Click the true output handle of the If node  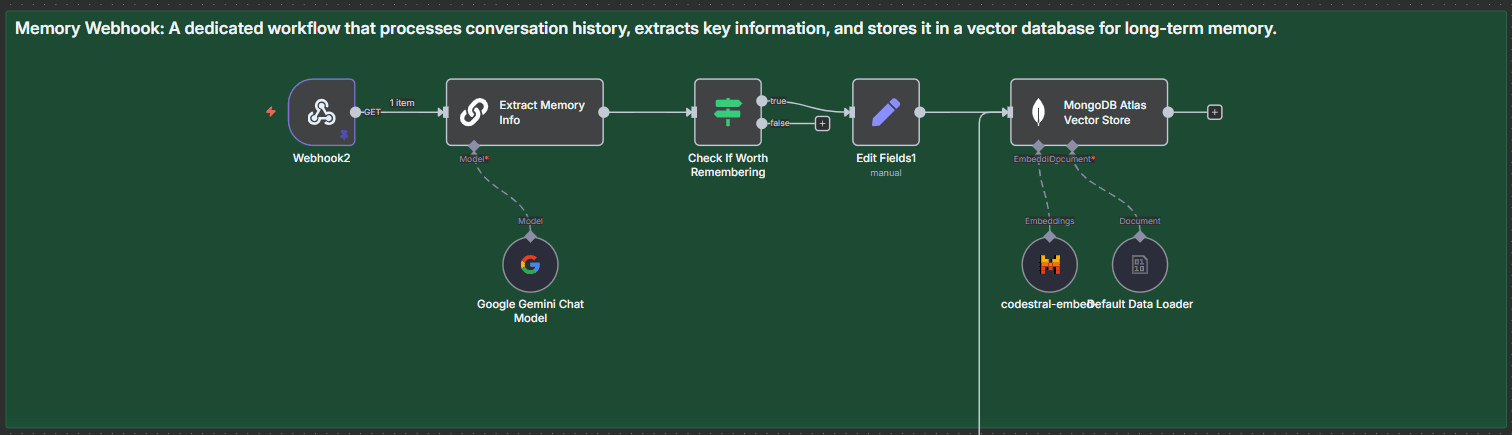pyautogui.click(x=763, y=101)
